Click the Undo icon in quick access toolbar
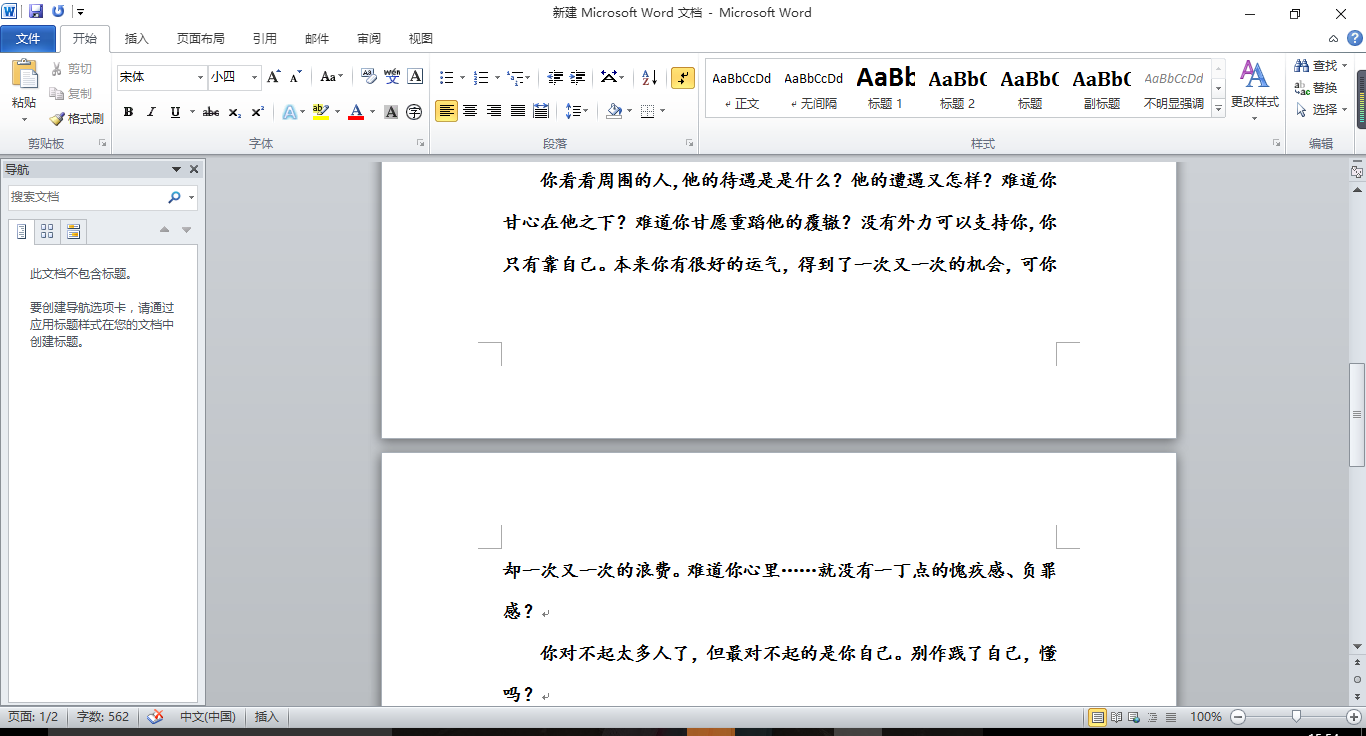 [x=57, y=12]
